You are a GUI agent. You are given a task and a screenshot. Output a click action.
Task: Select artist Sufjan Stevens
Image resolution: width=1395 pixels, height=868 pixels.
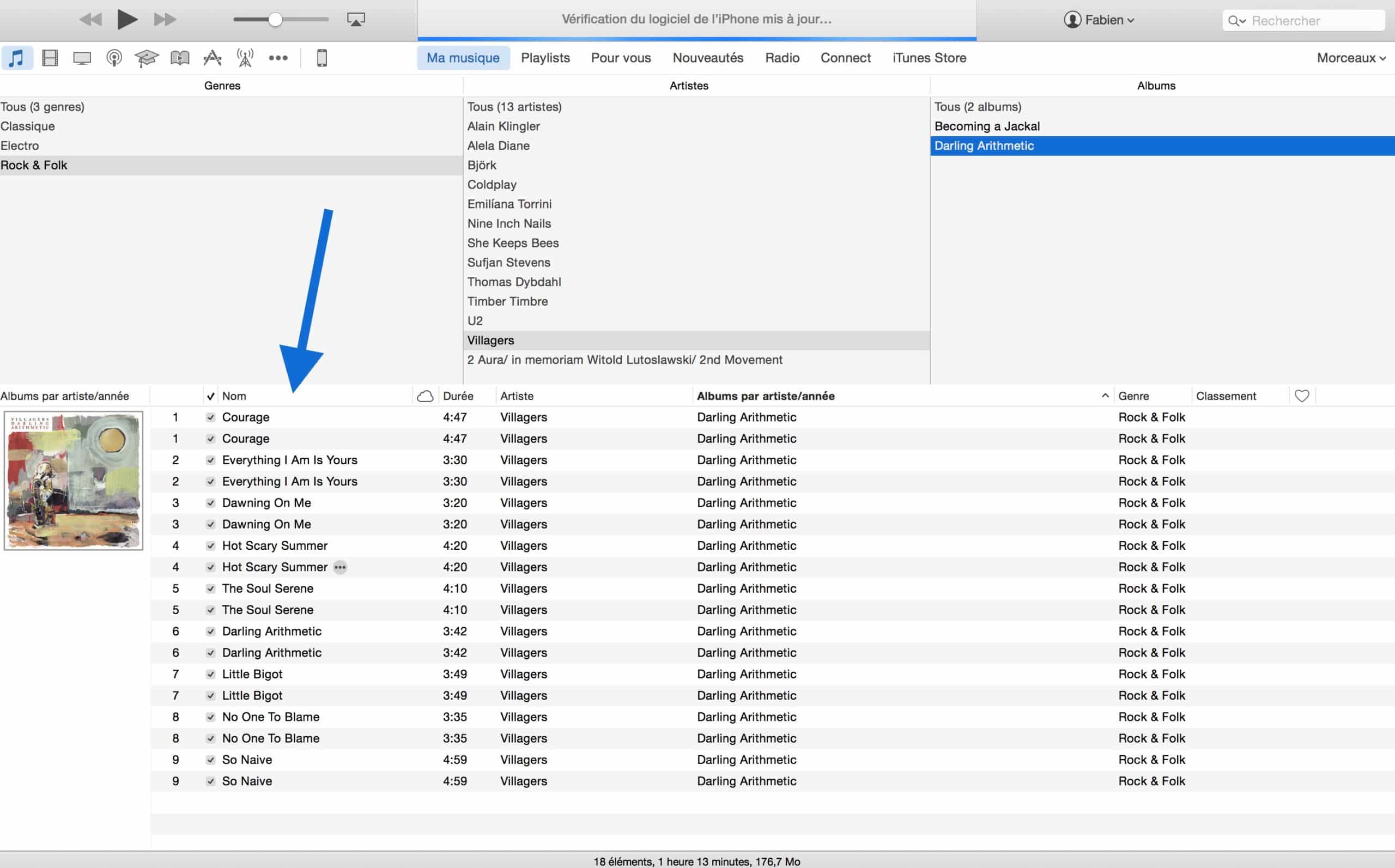tap(696, 262)
